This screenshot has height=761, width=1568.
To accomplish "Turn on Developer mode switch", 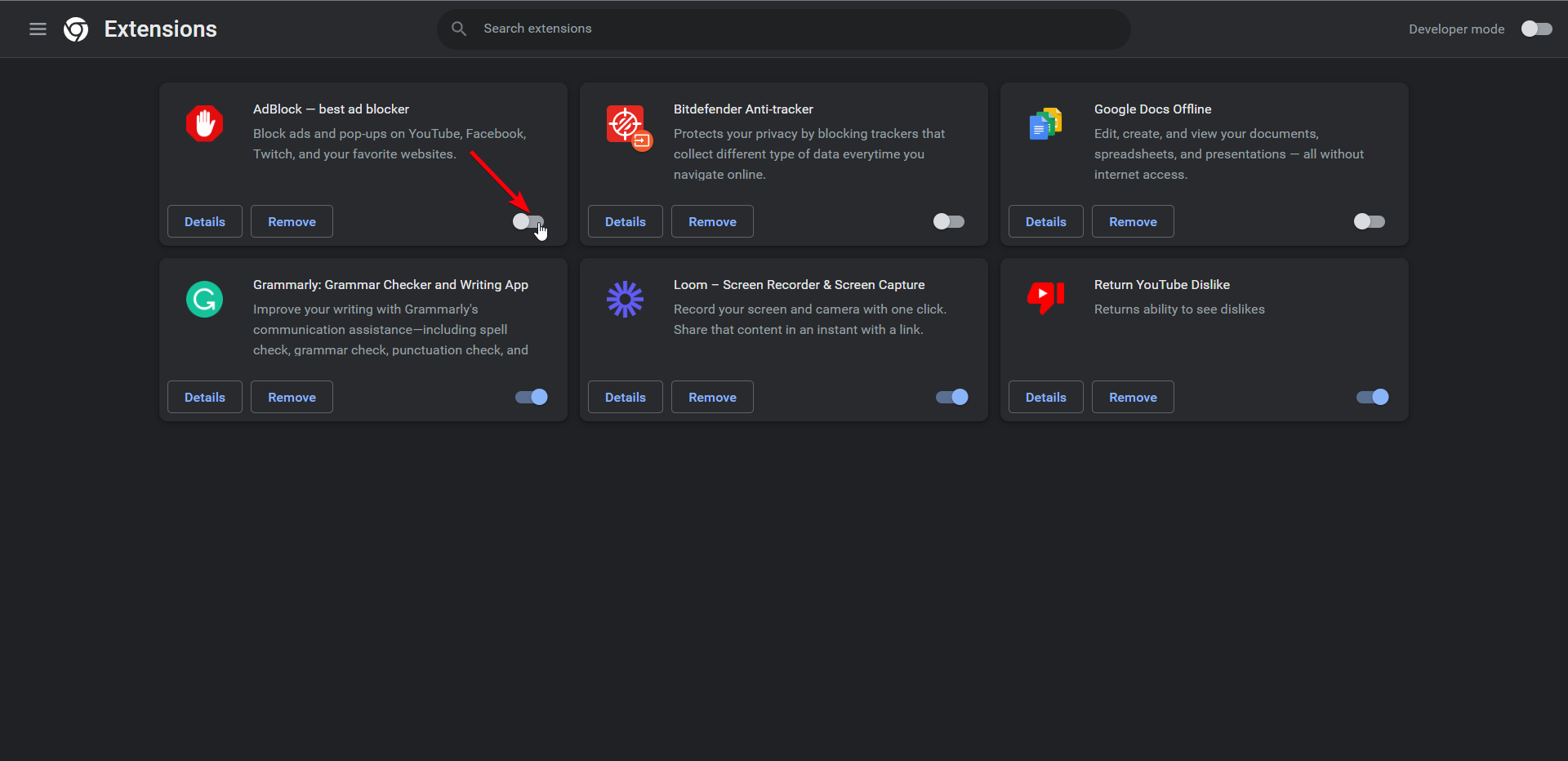I will click(1536, 29).
